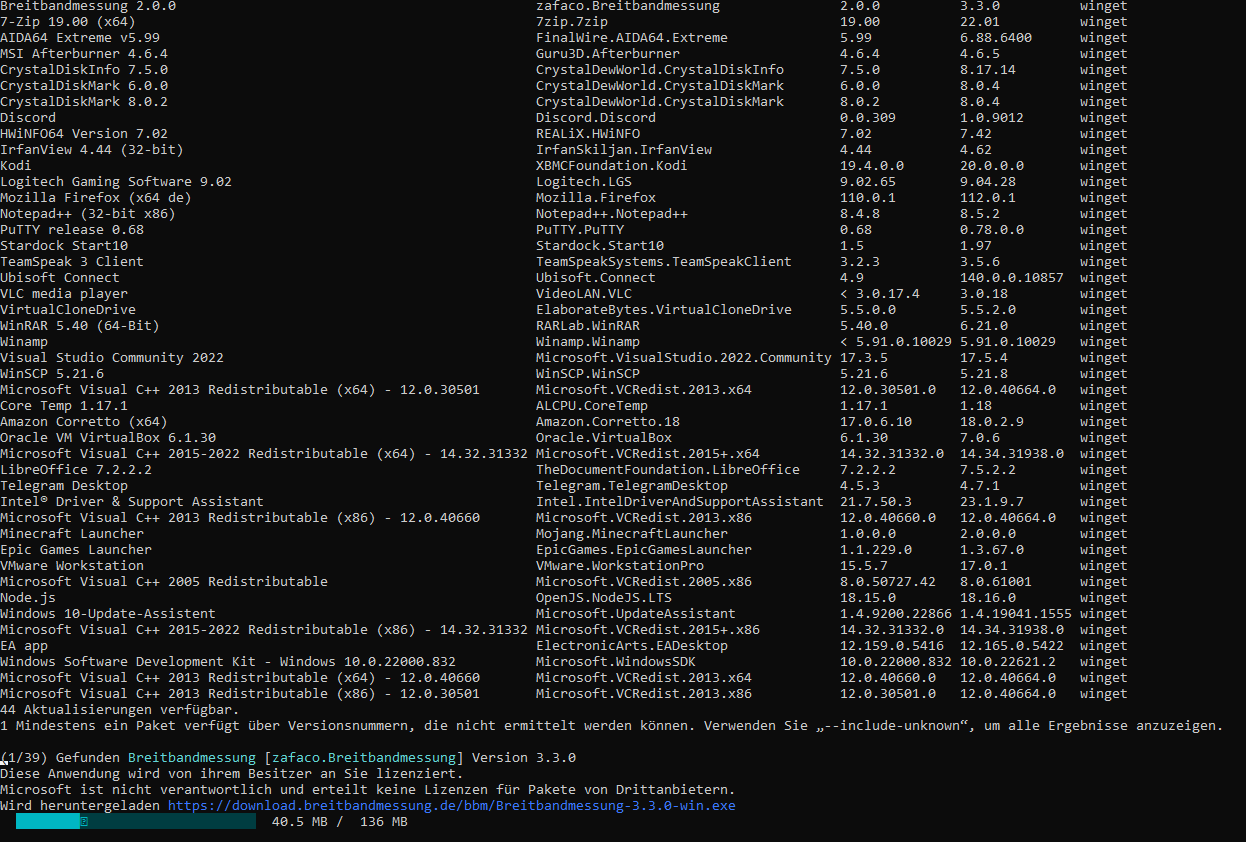The image size is (1246, 842).
Task: Select 'Notepad++ (32-bit x86)' name
Action: click(x=88, y=214)
